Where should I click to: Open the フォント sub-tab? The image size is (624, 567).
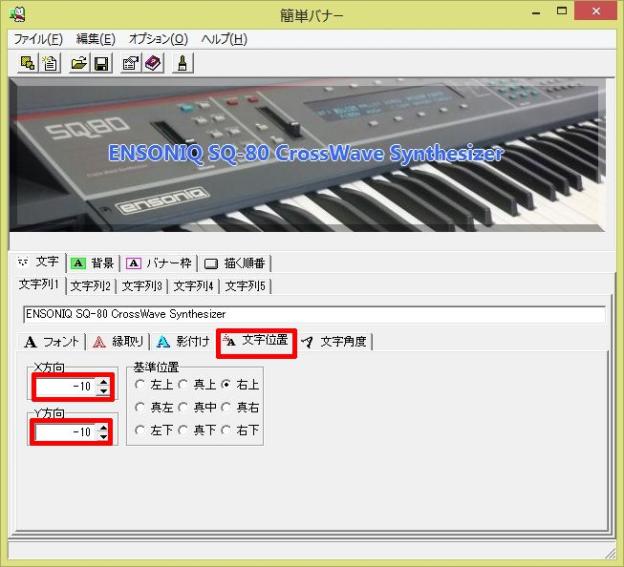[x=52, y=341]
